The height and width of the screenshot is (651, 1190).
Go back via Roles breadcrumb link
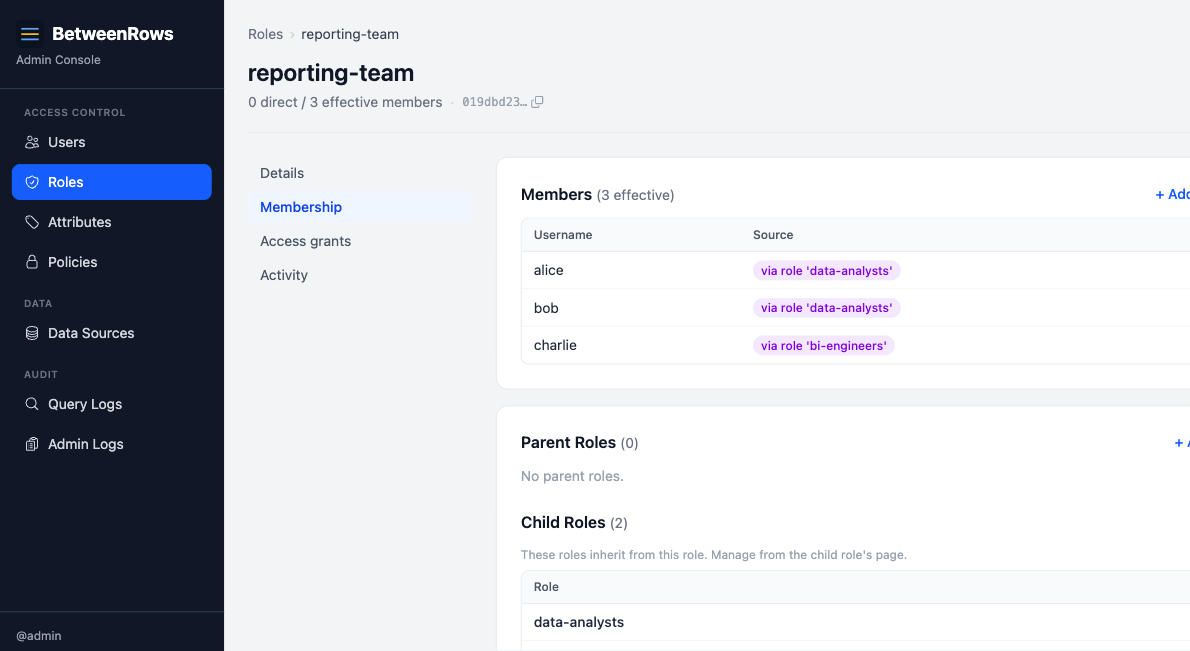265,34
